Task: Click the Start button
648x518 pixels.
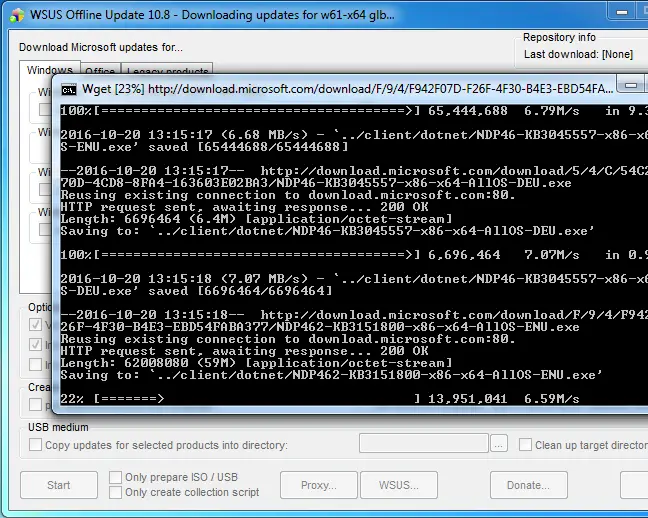Action: (x=59, y=485)
